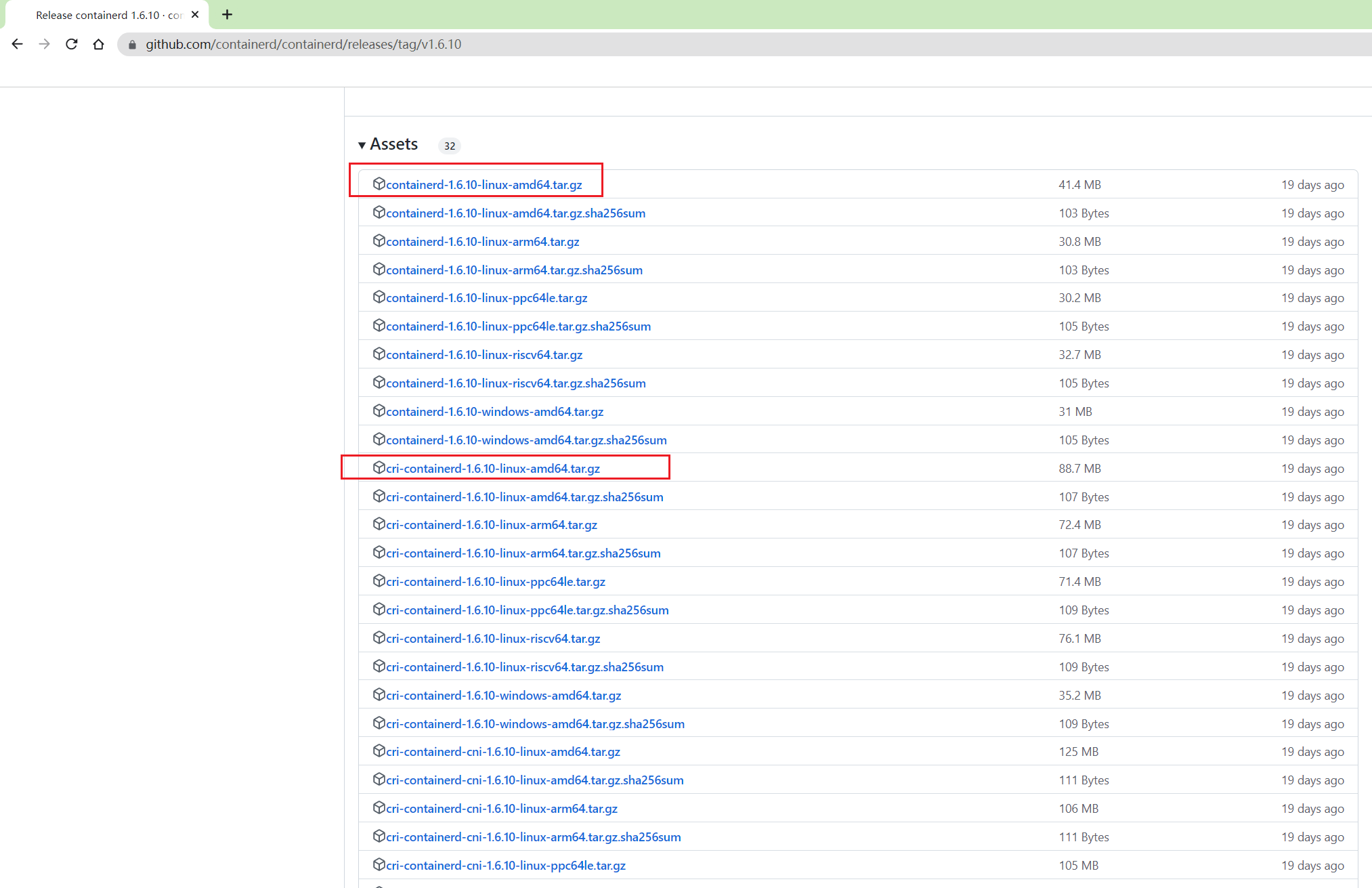Click package icon beside containerd-1.6.10-windows-amd64.tar.gz.sha256sum
1372x888 pixels.
(379, 439)
